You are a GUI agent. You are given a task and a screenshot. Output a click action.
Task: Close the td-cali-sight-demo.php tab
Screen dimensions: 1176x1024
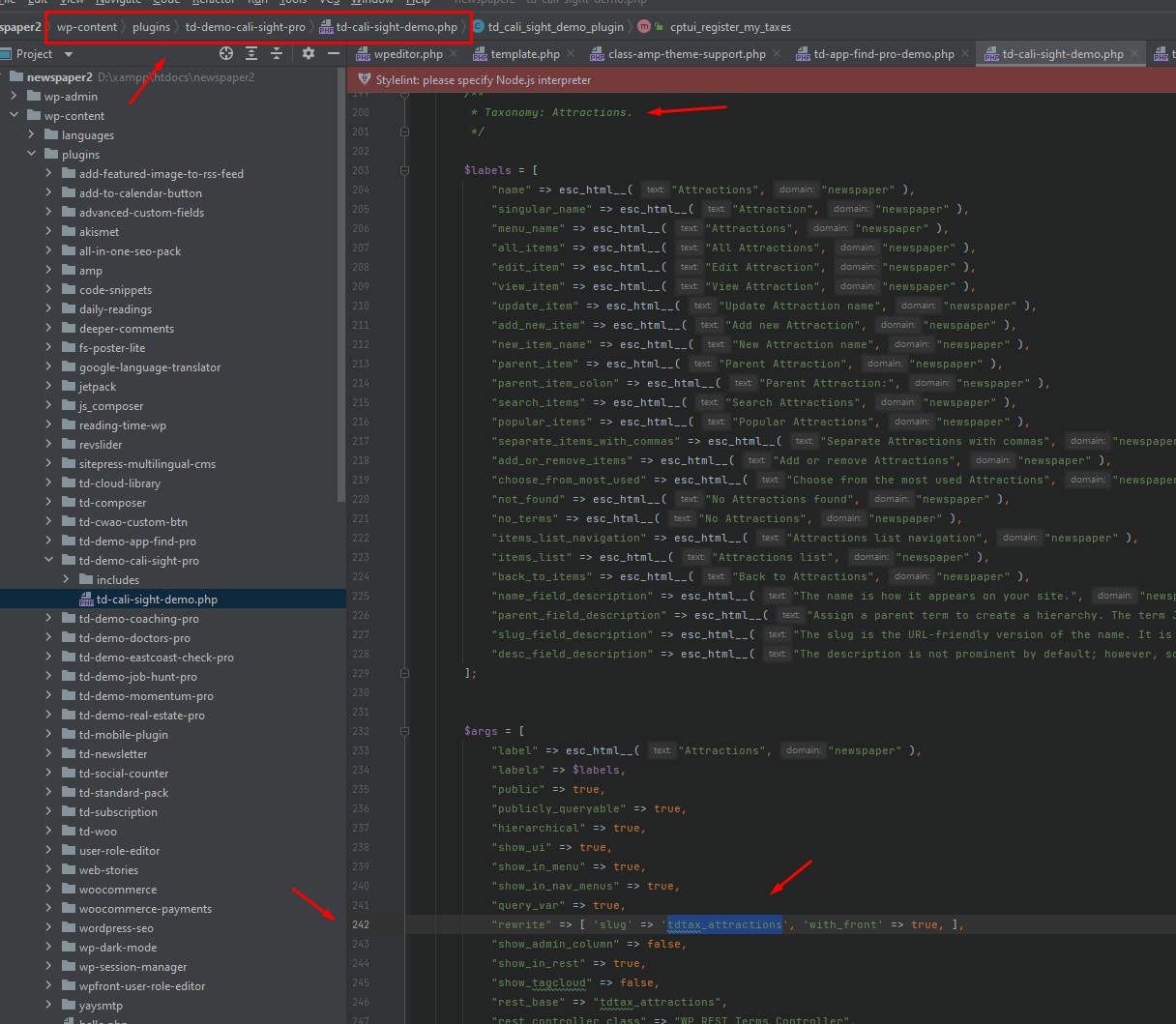(1134, 54)
